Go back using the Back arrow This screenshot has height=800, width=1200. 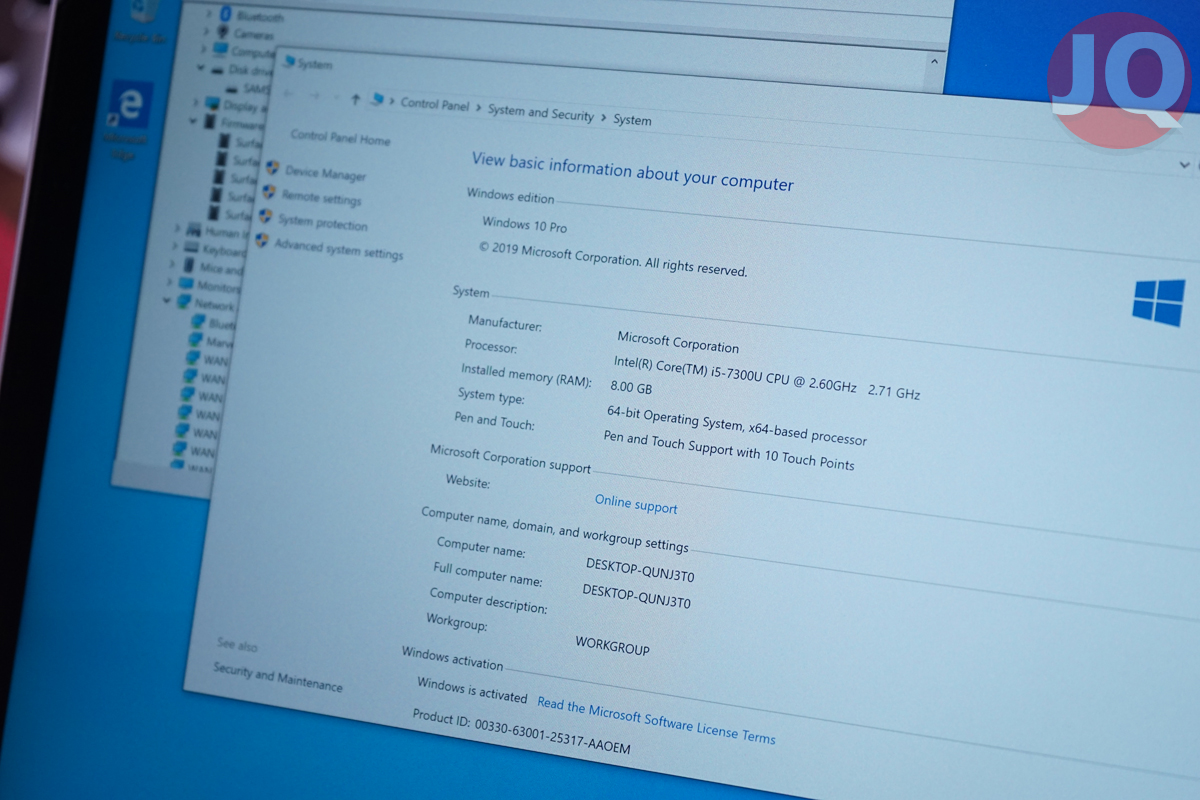pos(290,93)
